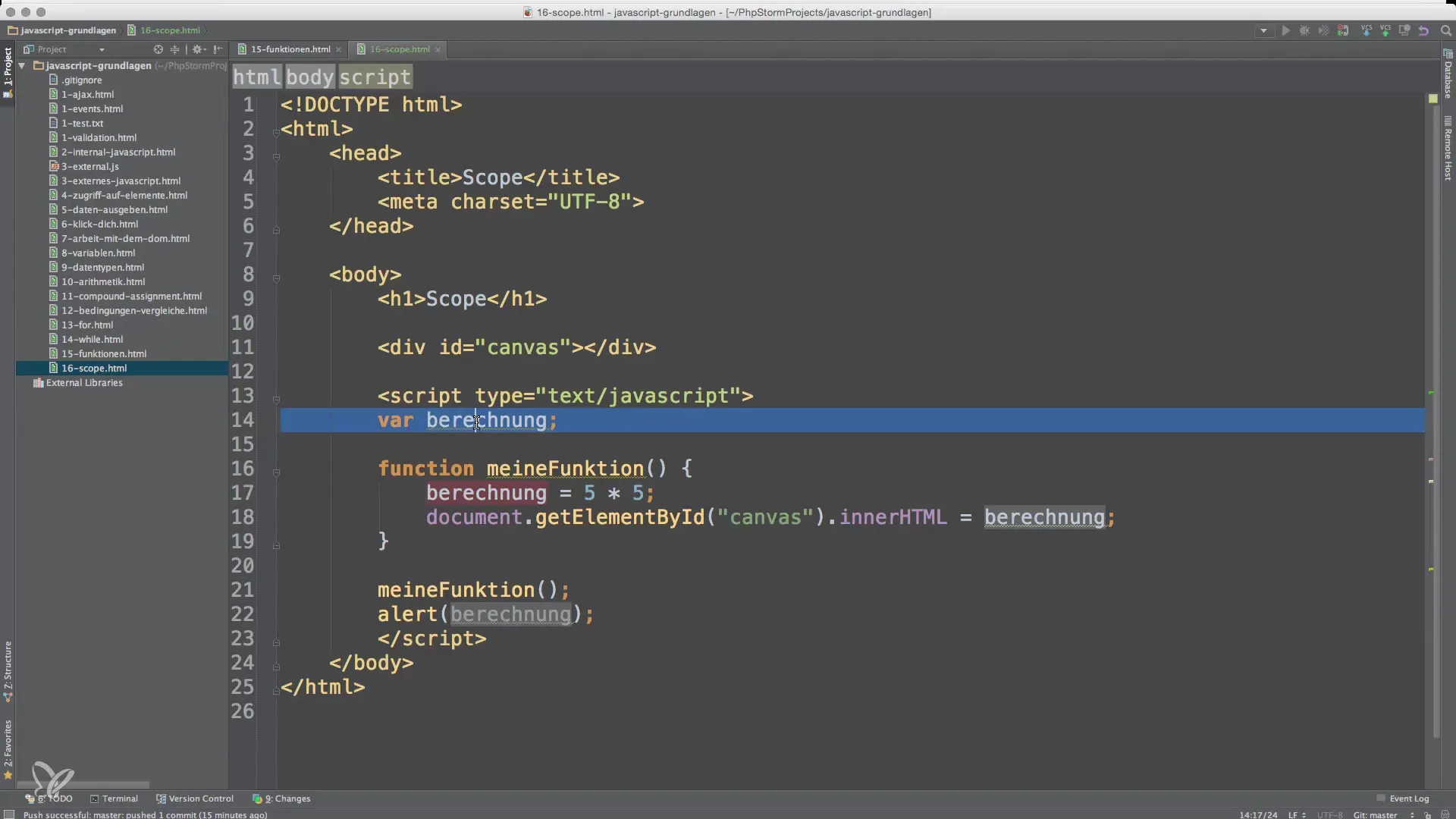This screenshot has height=819, width=1456.
Task: Open the Terminal tool window
Action: tap(114, 799)
